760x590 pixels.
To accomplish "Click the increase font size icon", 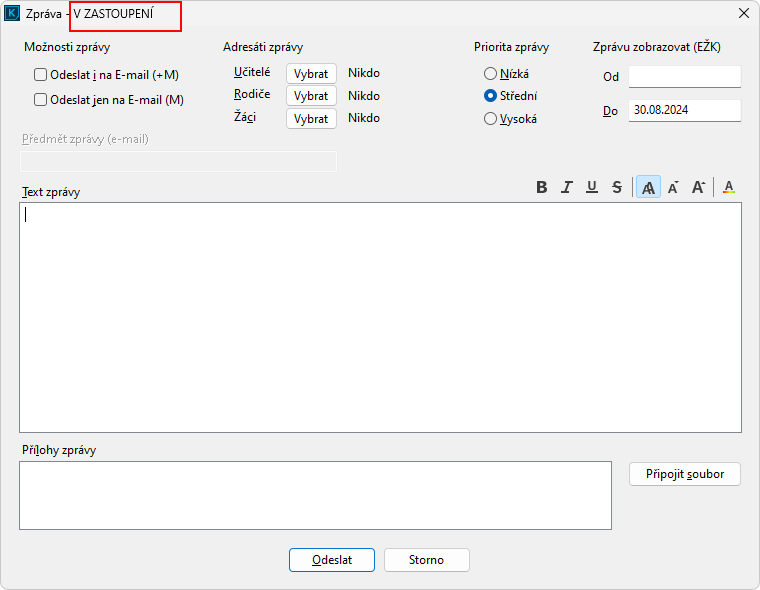I will (x=698, y=187).
